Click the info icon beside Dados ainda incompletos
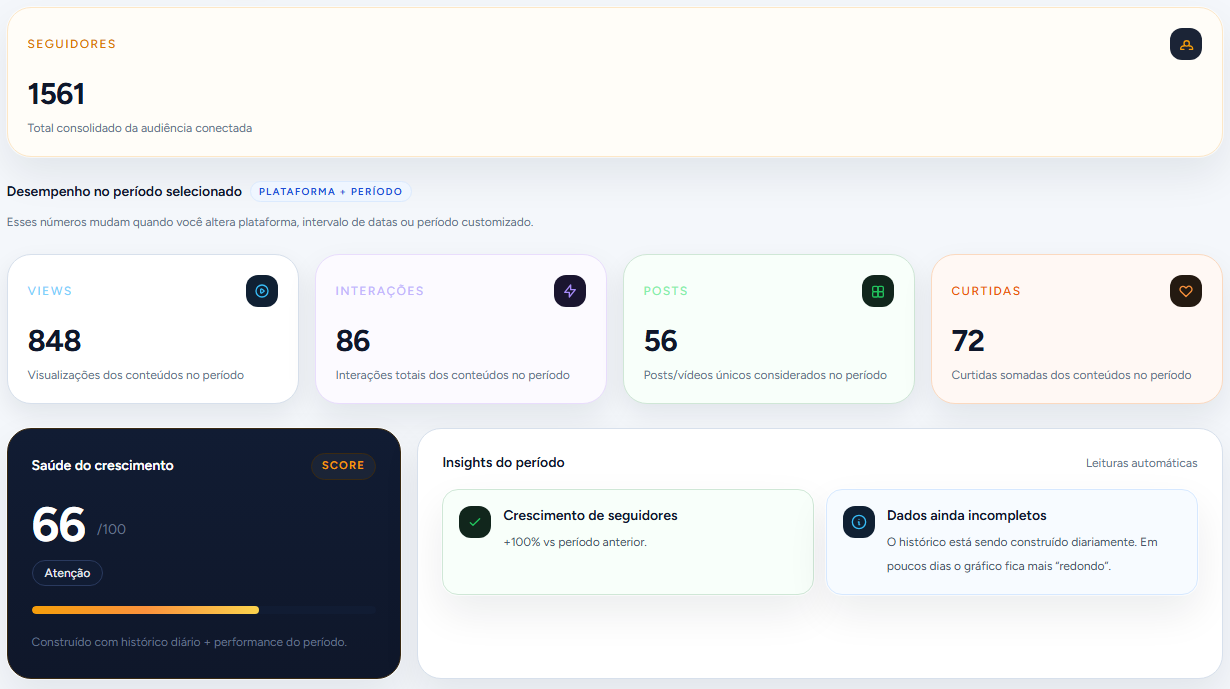Viewport: 1230px width, 689px height. pyautogui.click(x=859, y=522)
